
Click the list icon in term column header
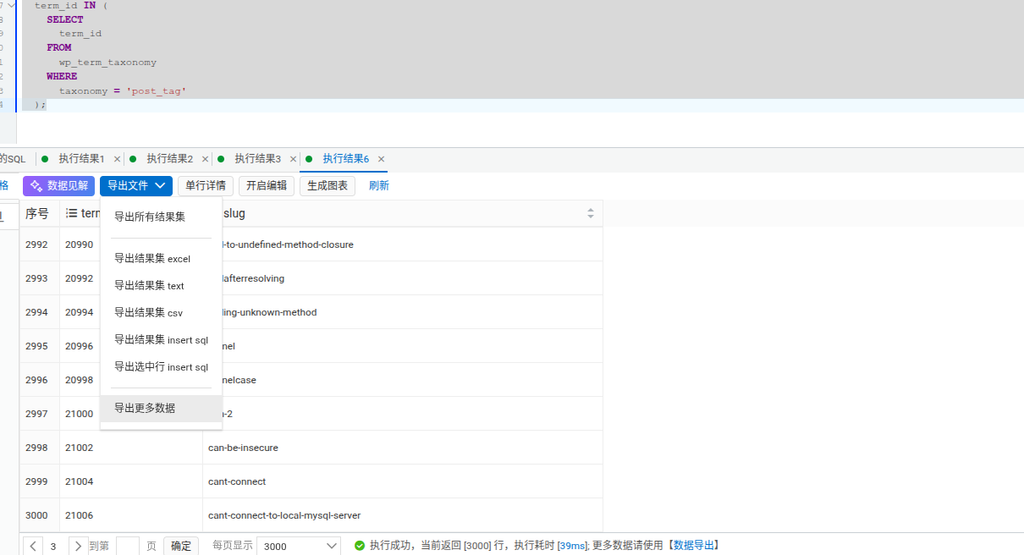click(71, 214)
